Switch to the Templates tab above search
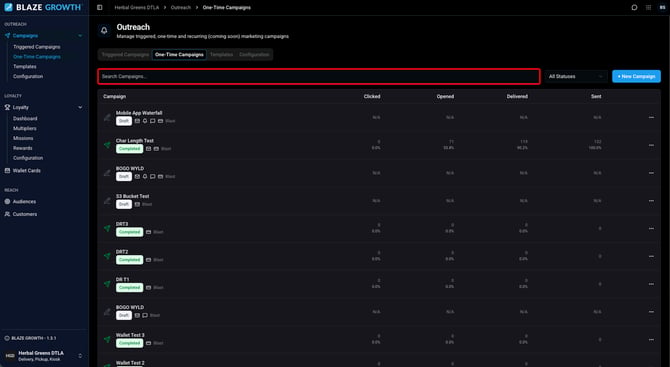The image size is (670, 367). (x=221, y=55)
